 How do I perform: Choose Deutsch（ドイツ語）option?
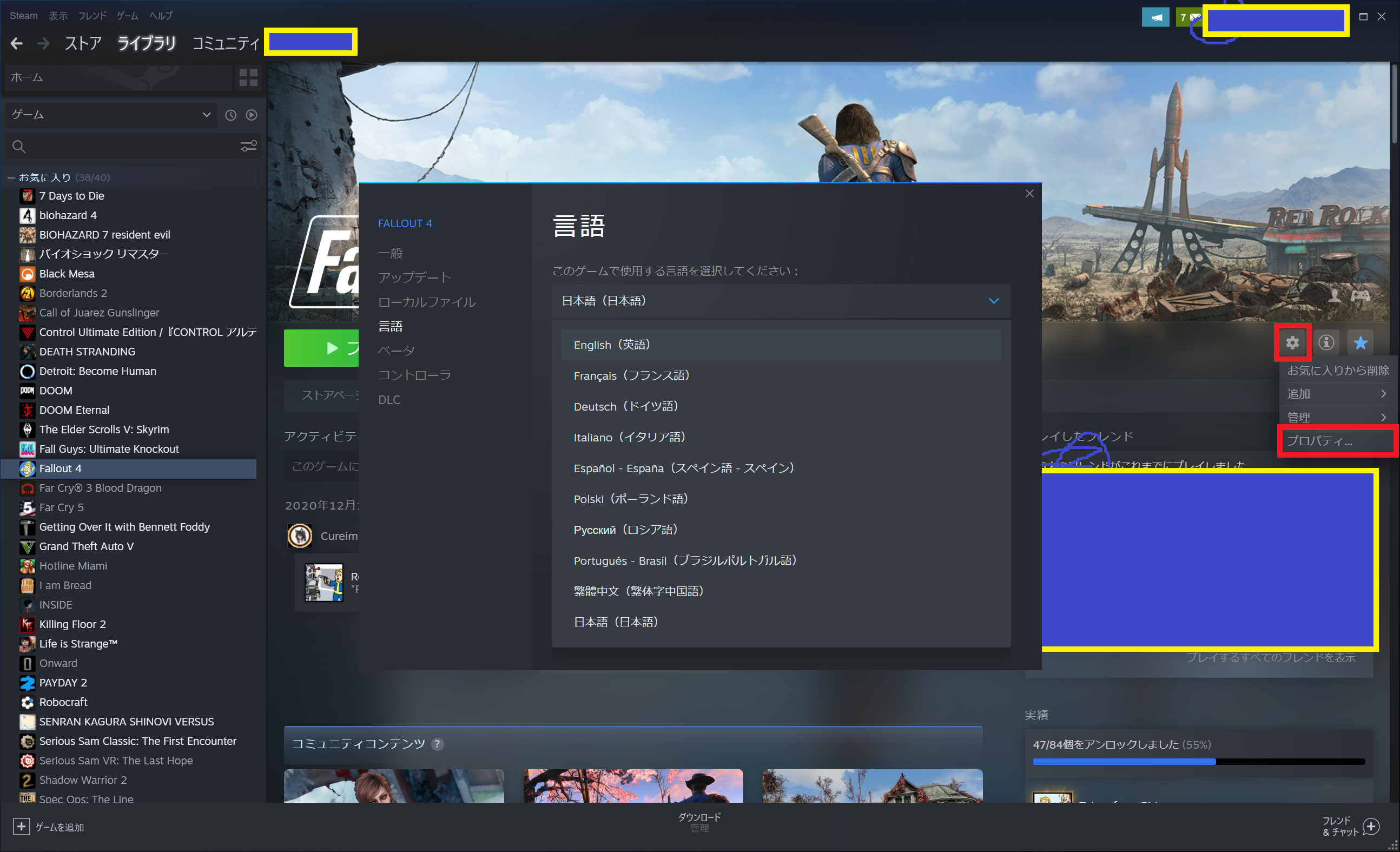[x=781, y=407]
